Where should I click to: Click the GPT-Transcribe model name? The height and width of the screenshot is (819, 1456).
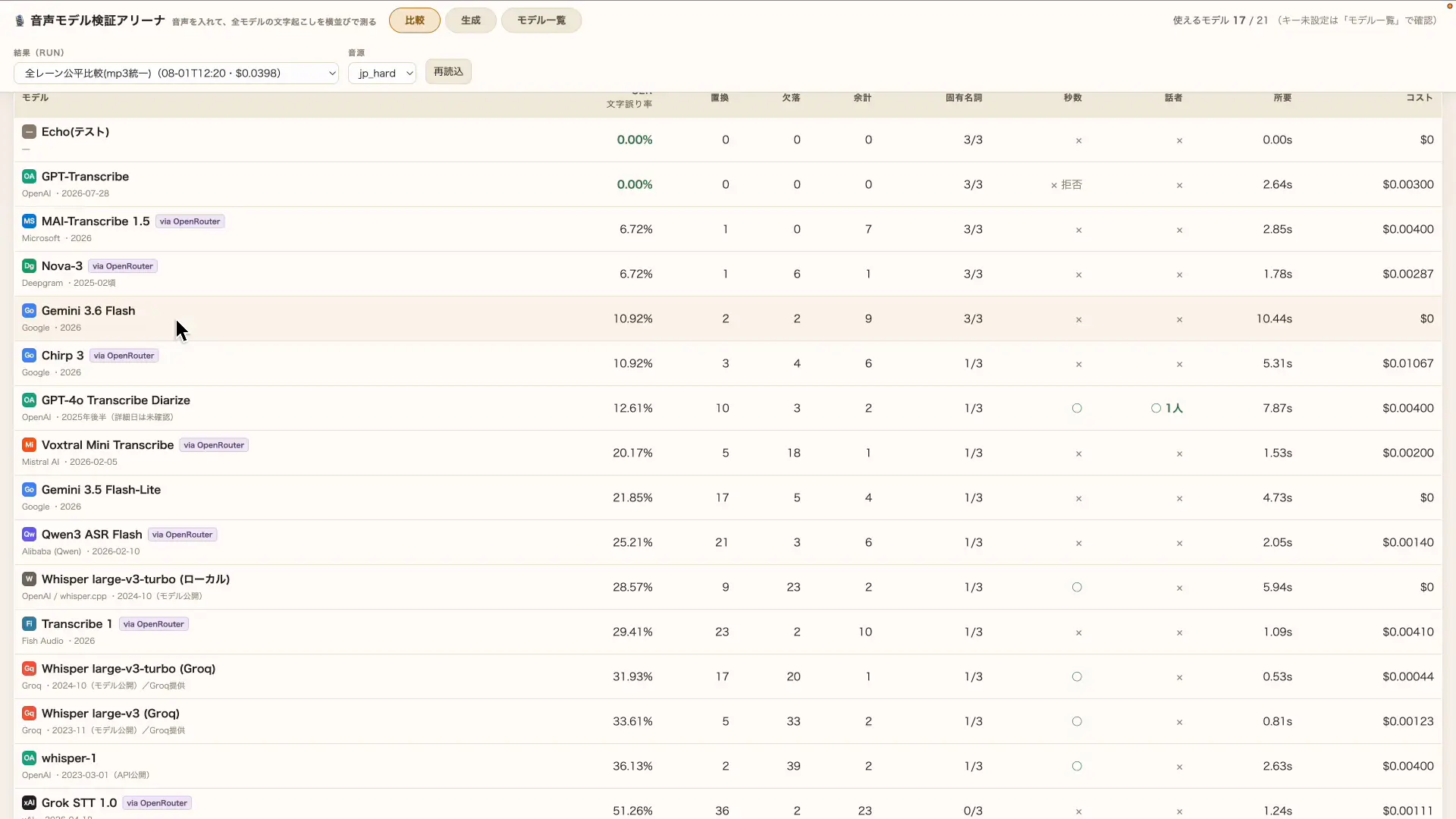[85, 177]
